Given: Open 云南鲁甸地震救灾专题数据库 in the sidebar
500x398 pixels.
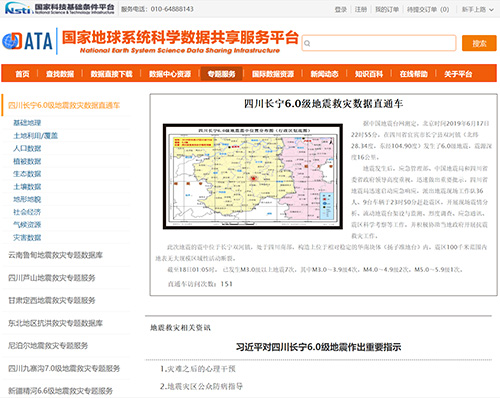Looking at the screenshot, I should pos(55,255).
